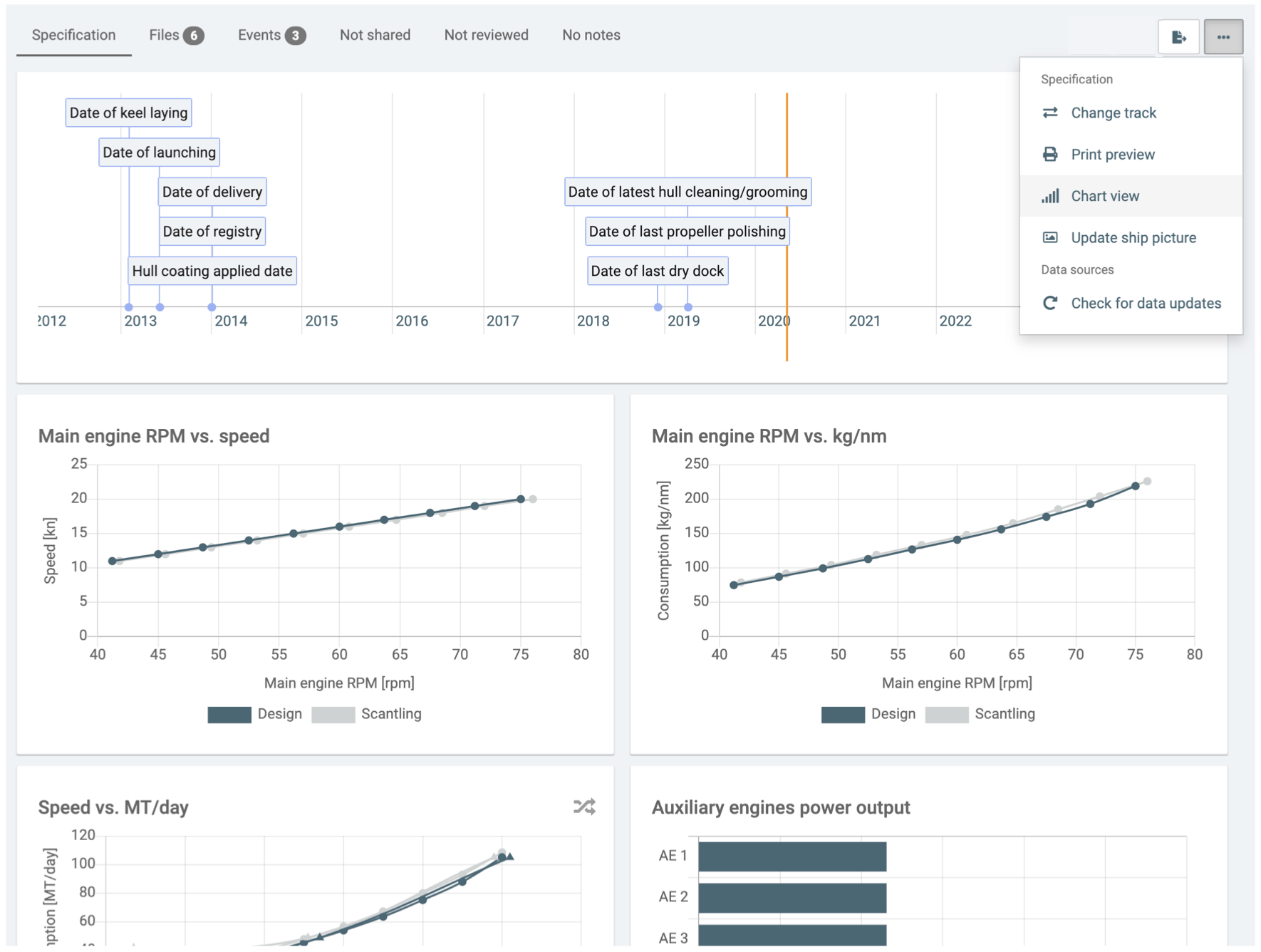The image size is (1261, 952).
Task: Open the Files tab
Action: [x=176, y=35]
